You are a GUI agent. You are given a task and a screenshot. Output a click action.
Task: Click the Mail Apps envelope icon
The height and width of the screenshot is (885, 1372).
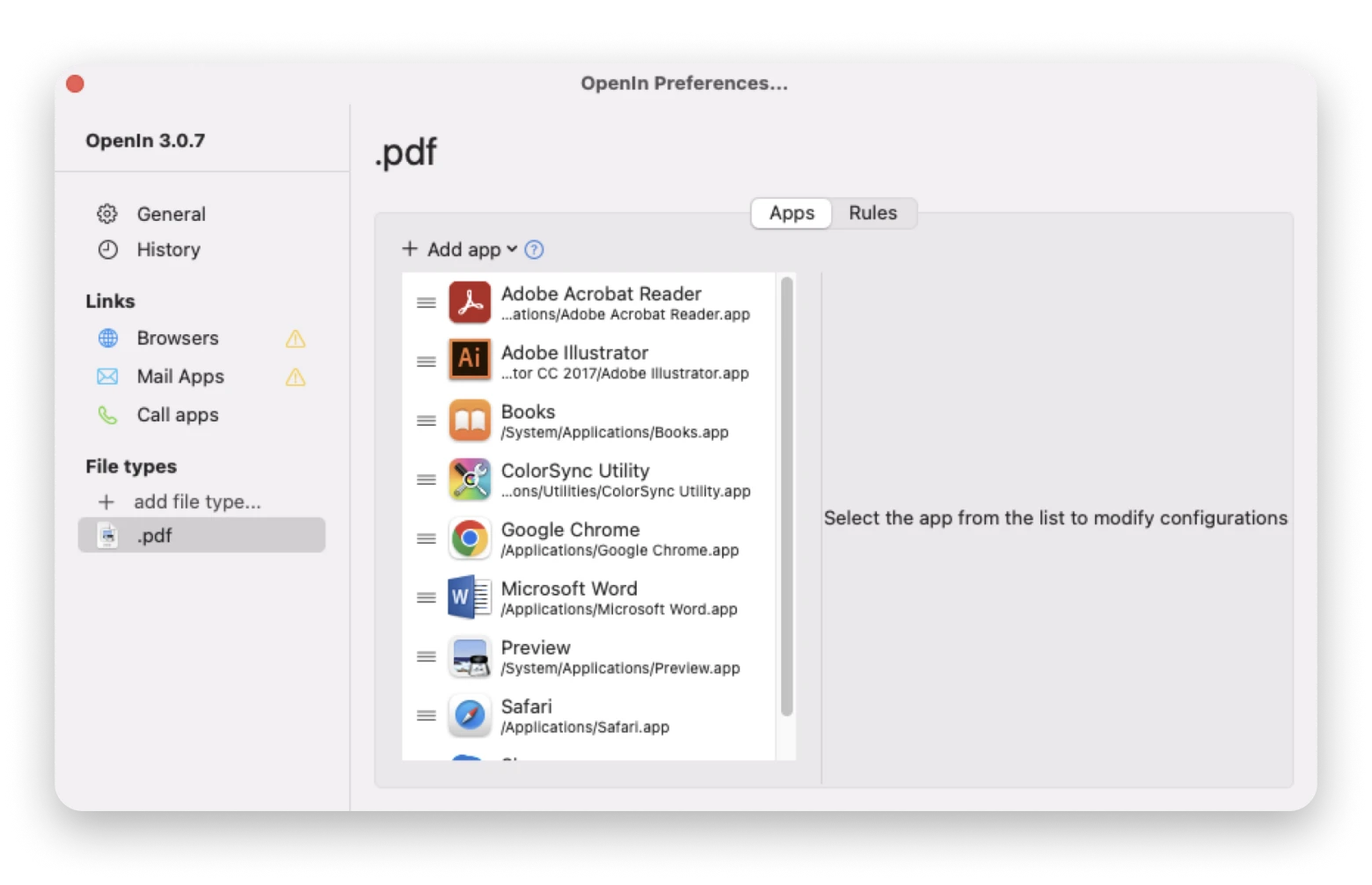(x=107, y=377)
